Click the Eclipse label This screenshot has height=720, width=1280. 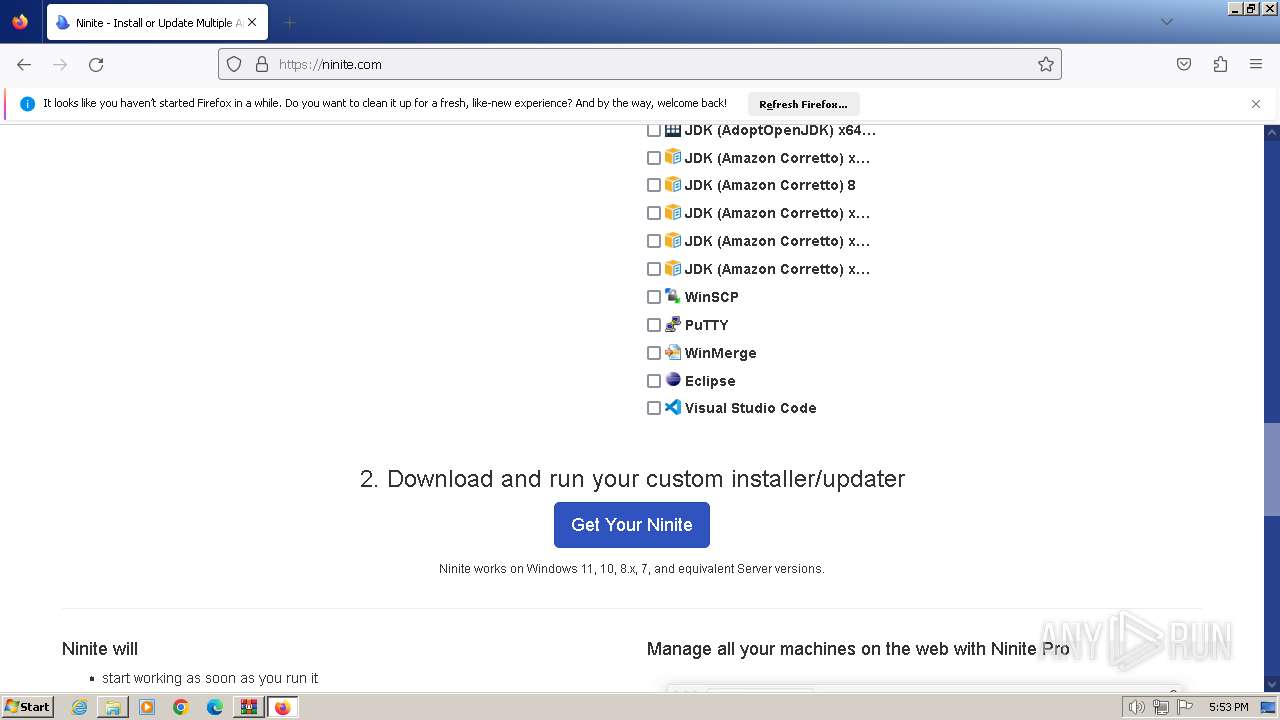710,381
